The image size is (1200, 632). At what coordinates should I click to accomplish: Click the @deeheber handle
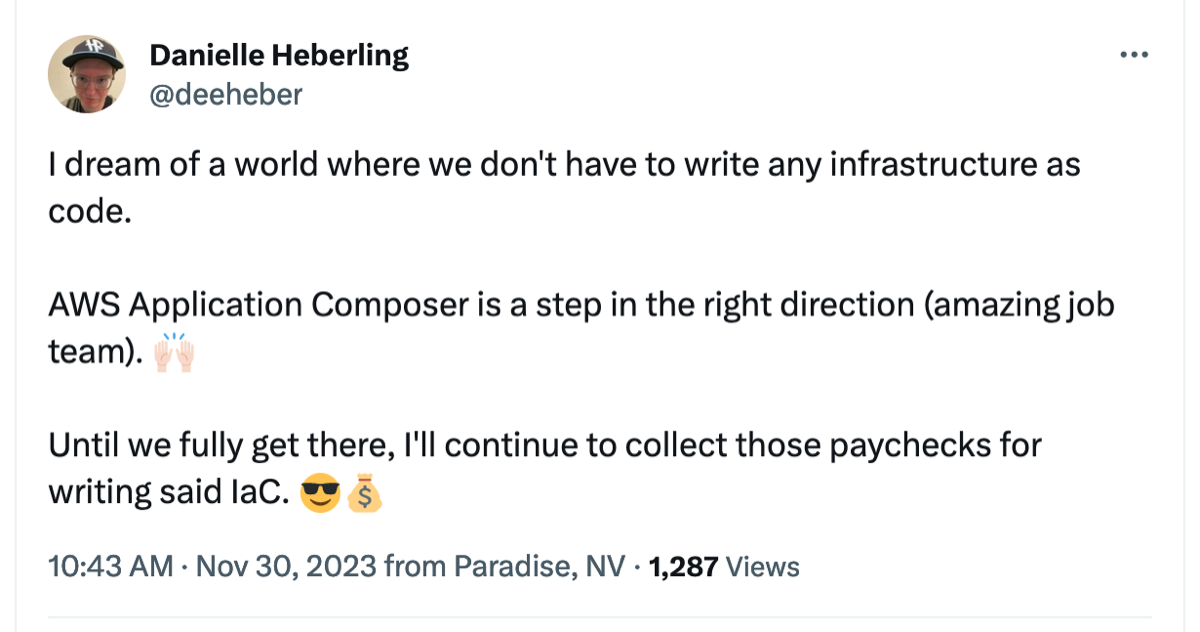pyautogui.click(x=226, y=95)
